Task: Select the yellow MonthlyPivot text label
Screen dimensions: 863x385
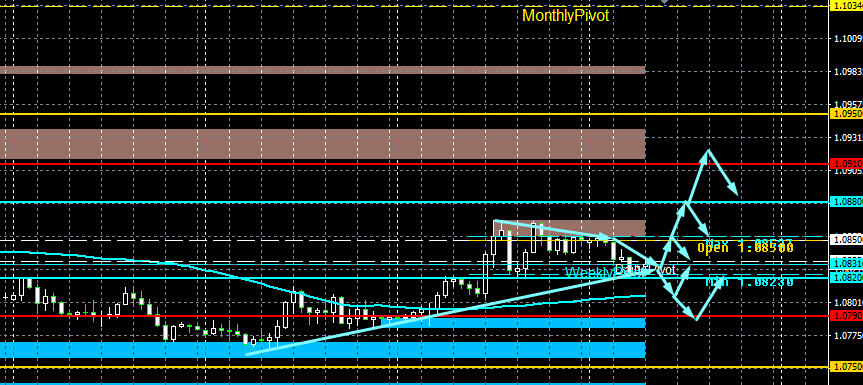Action: pyautogui.click(x=565, y=16)
